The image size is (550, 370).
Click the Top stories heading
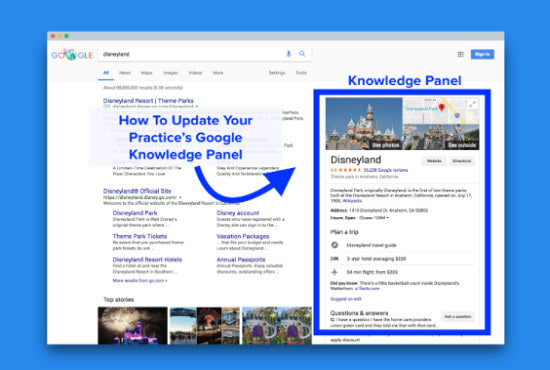(x=119, y=300)
